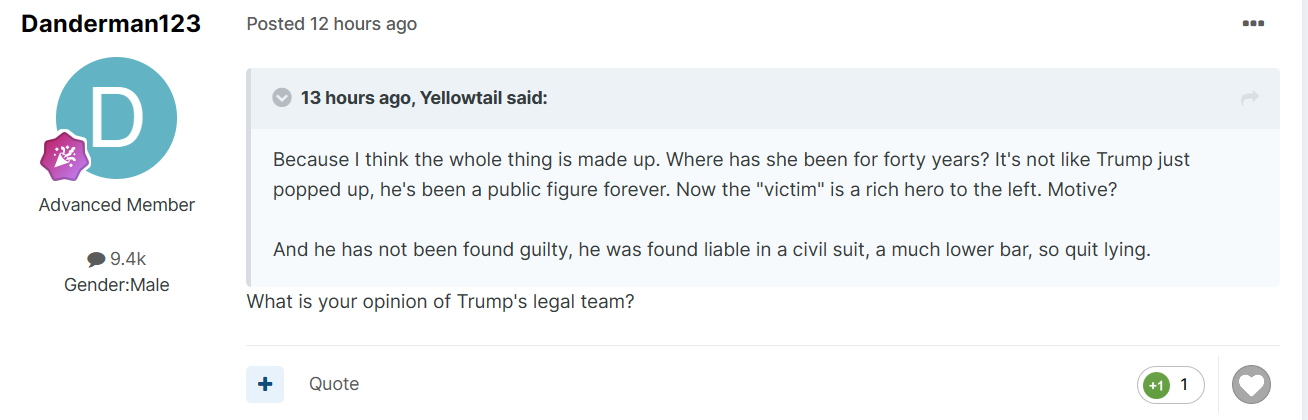Open the +1 reaction count
1308x420 pixels.
pyautogui.click(x=1171, y=385)
